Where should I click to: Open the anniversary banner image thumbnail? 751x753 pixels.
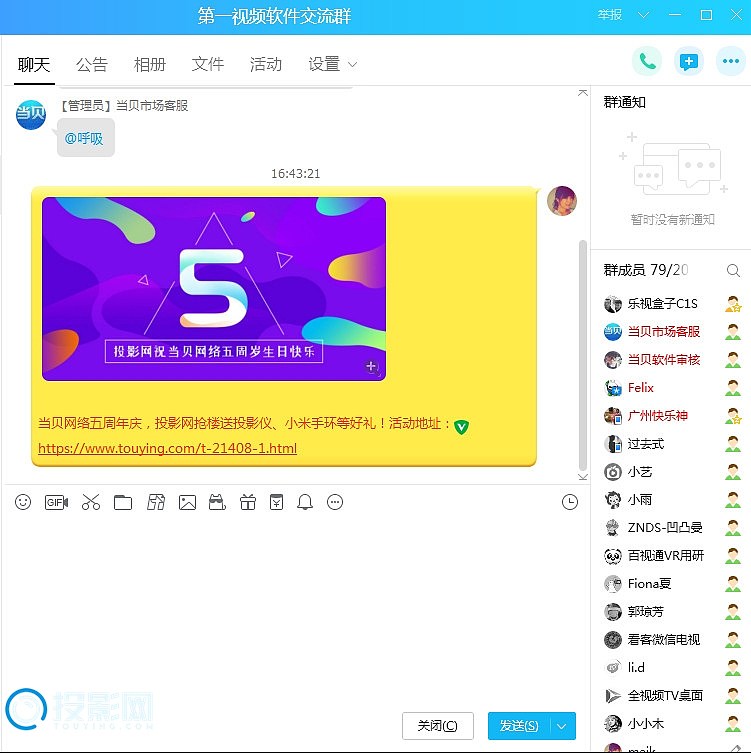(214, 289)
